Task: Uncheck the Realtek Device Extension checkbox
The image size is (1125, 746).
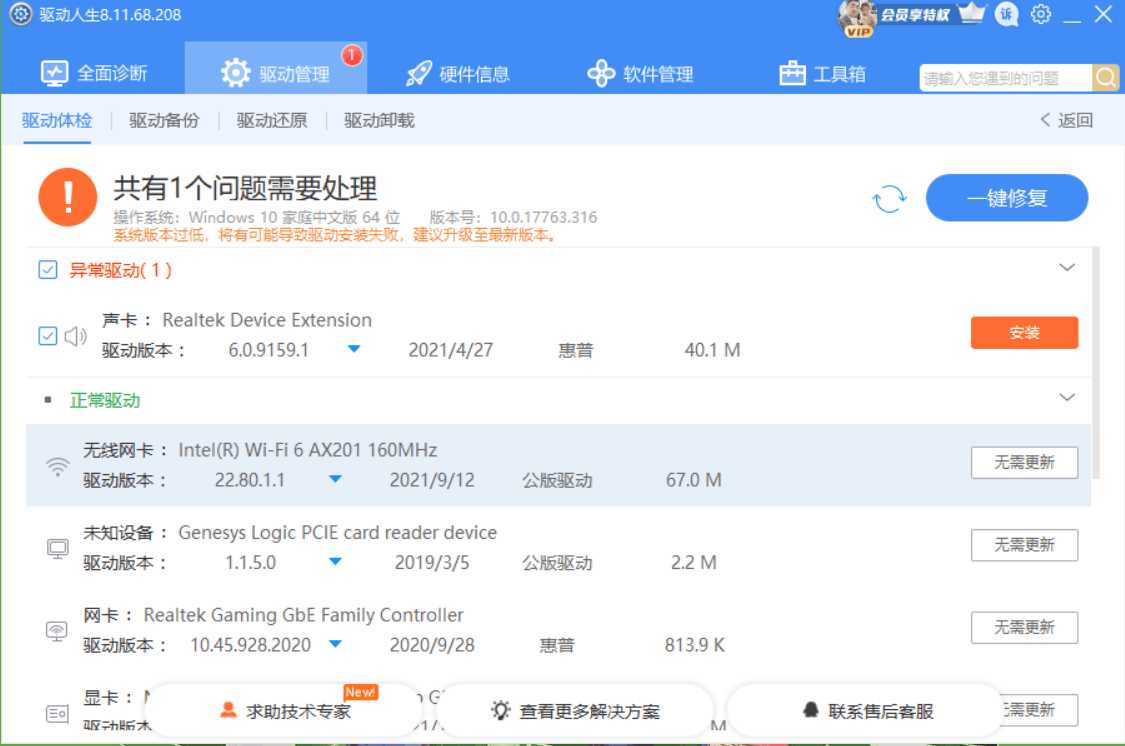Action: click(x=47, y=336)
